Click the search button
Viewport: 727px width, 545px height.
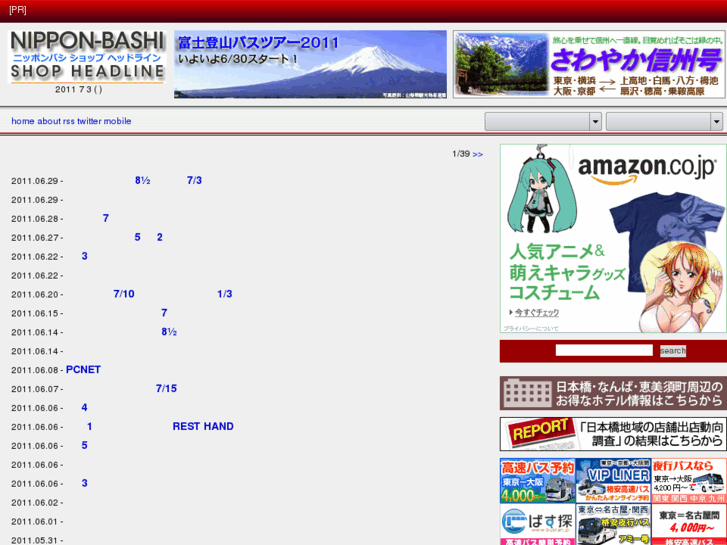click(x=673, y=351)
